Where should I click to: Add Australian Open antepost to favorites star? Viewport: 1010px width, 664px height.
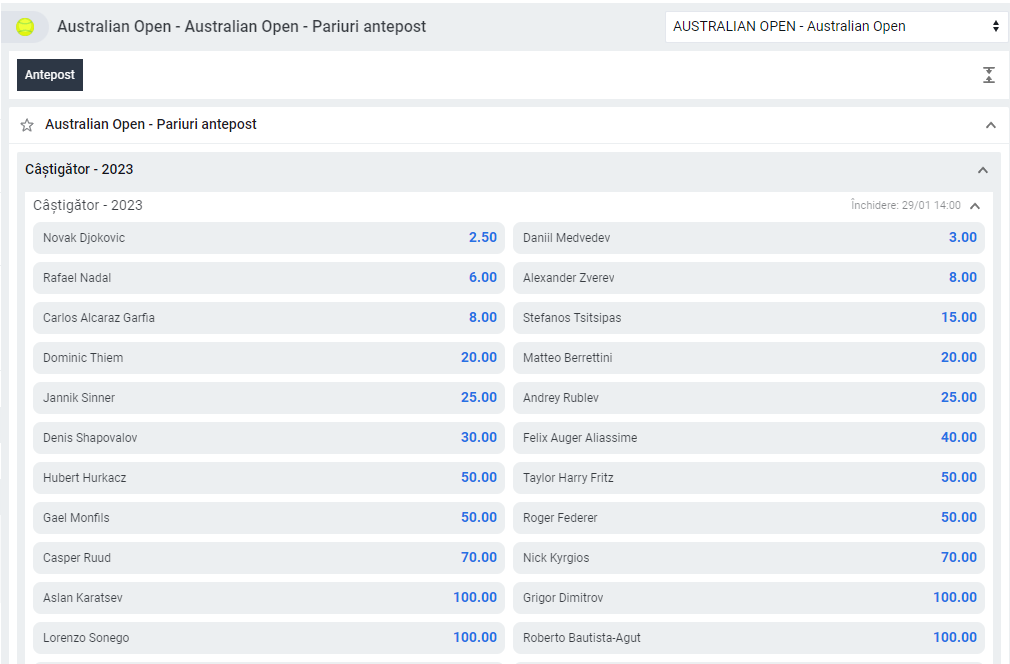[27, 125]
